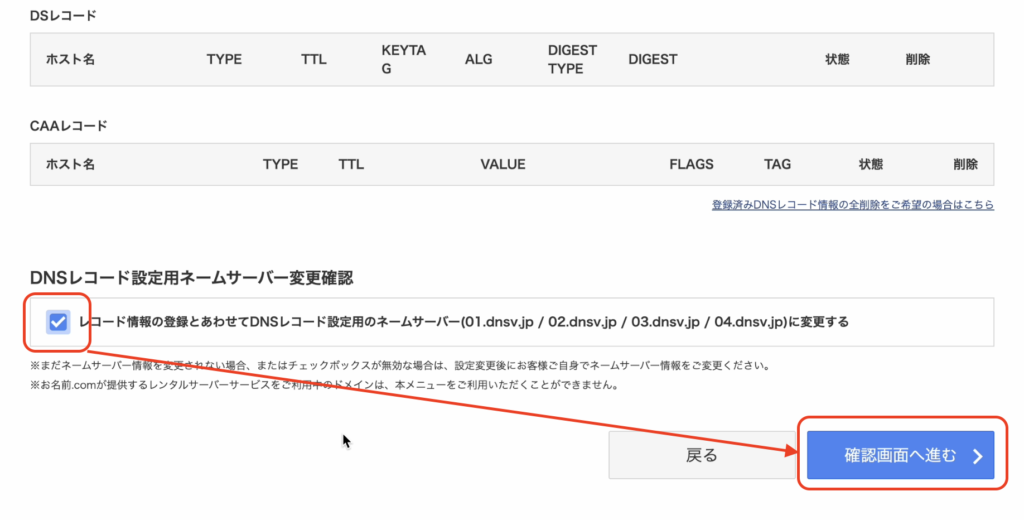The image size is (1024, 520).
Task: Click 削除 header in CAAレコード table
Action: coord(965,164)
